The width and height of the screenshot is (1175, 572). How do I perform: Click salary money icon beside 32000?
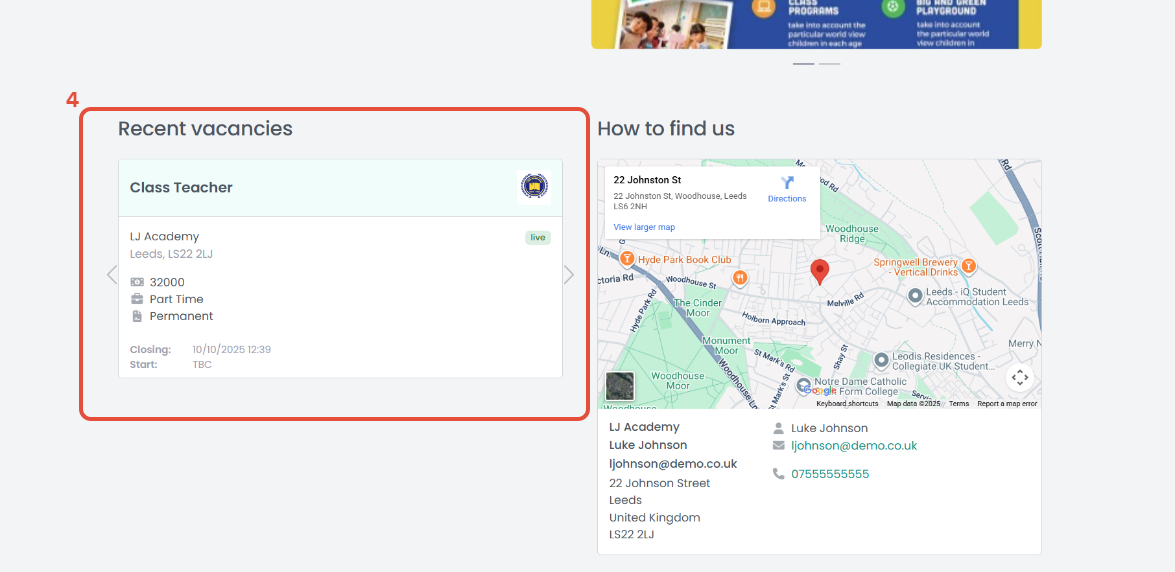tap(137, 282)
